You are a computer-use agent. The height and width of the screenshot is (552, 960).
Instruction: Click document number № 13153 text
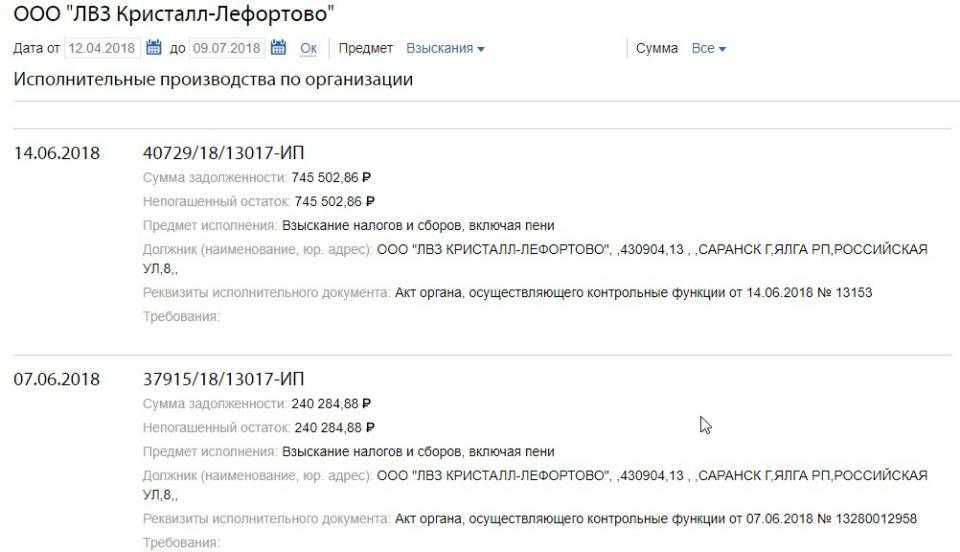click(x=845, y=293)
